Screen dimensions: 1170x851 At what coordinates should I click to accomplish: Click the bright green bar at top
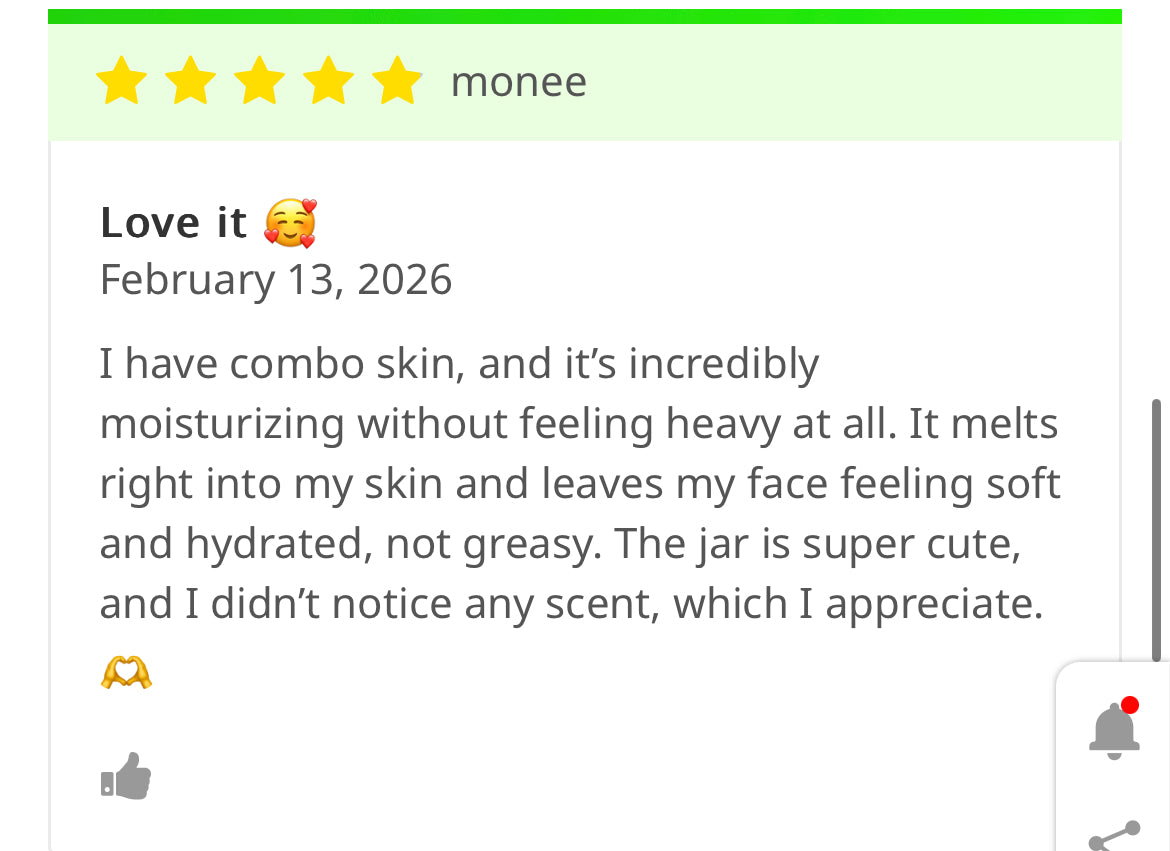click(584, 16)
